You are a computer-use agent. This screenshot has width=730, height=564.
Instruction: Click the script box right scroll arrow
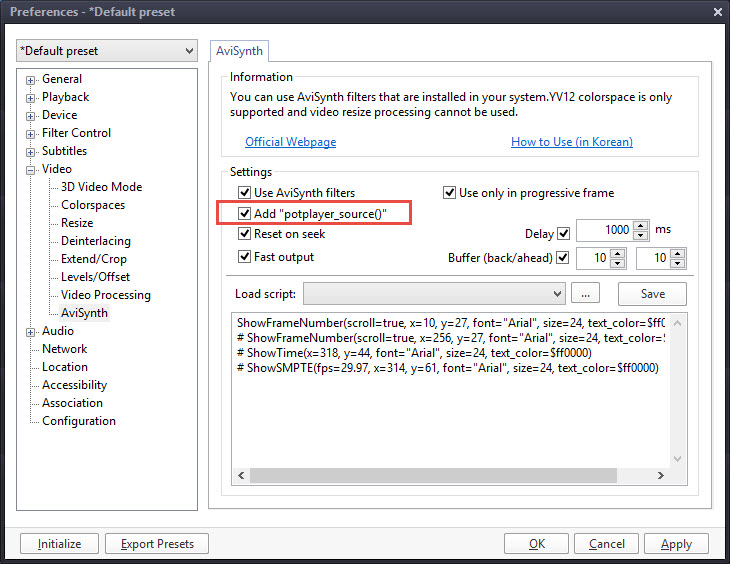coord(661,476)
